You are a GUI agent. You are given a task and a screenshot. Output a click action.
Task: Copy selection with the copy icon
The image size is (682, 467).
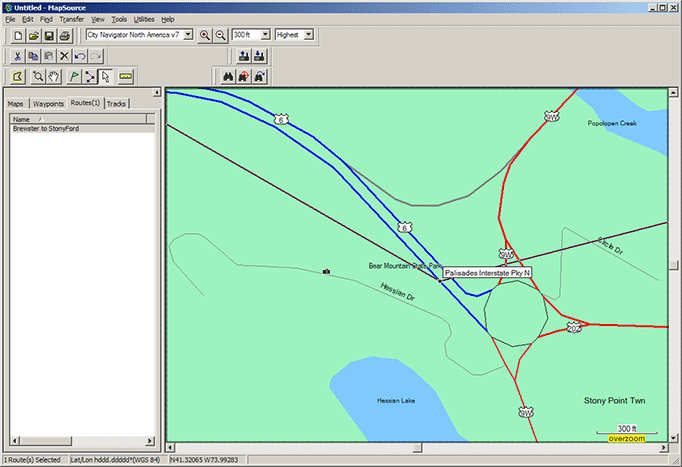click(x=33, y=56)
